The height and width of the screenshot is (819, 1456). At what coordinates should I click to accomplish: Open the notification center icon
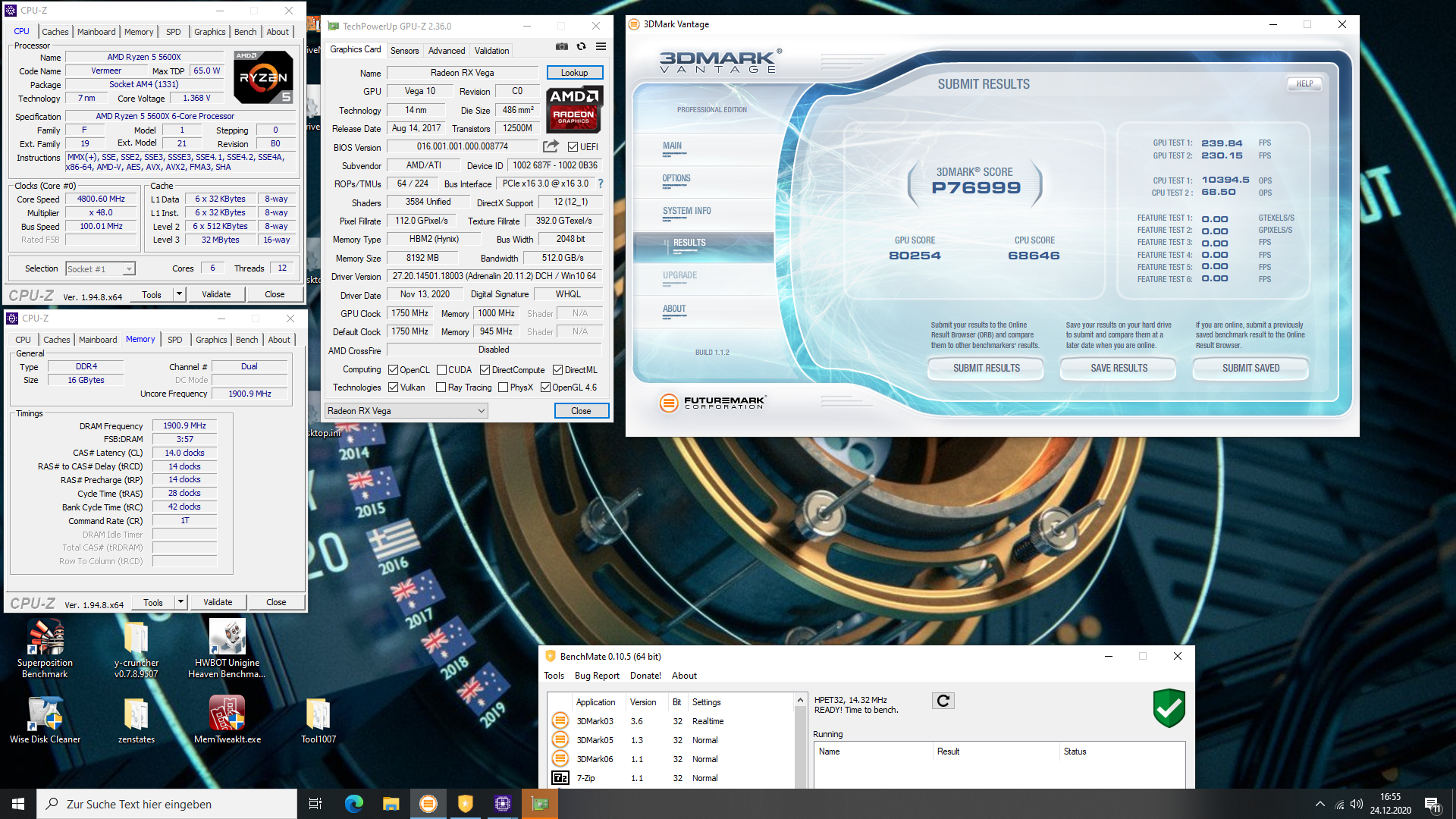1432,804
